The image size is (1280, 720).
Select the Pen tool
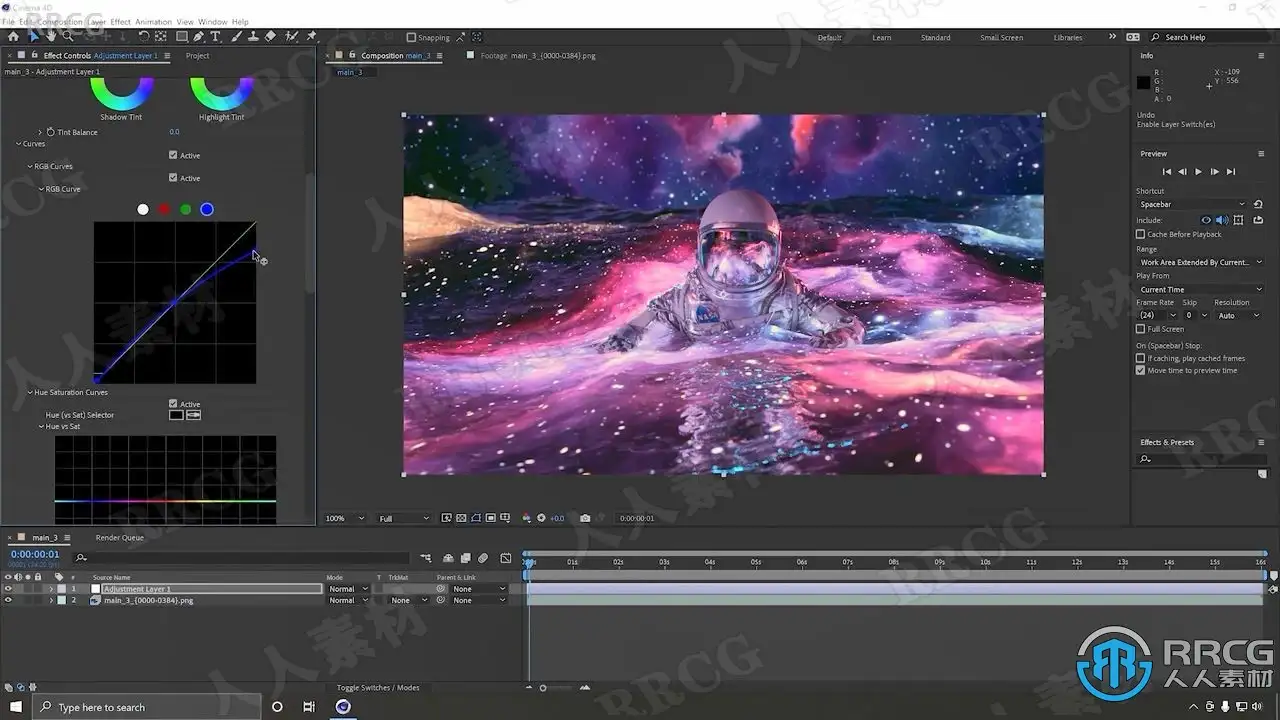tap(199, 37)
